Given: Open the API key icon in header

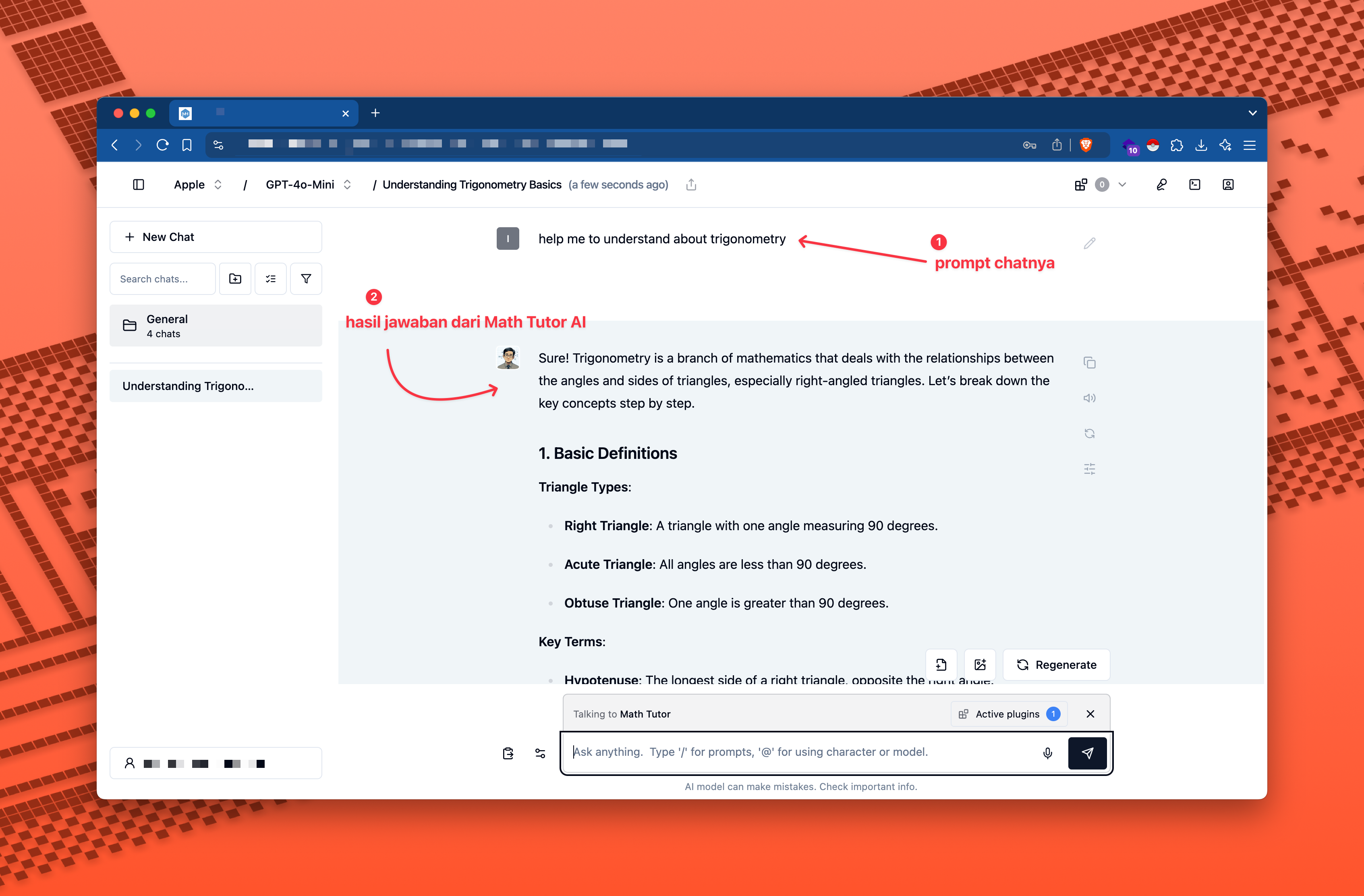Looking at the screenshot, I should point(1161,185).
